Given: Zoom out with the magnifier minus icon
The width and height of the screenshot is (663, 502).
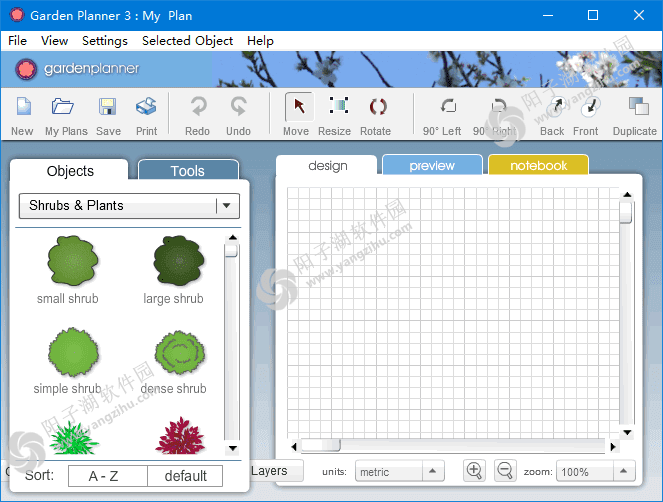Looking at the screenshot, I should [x=505, y=471].
